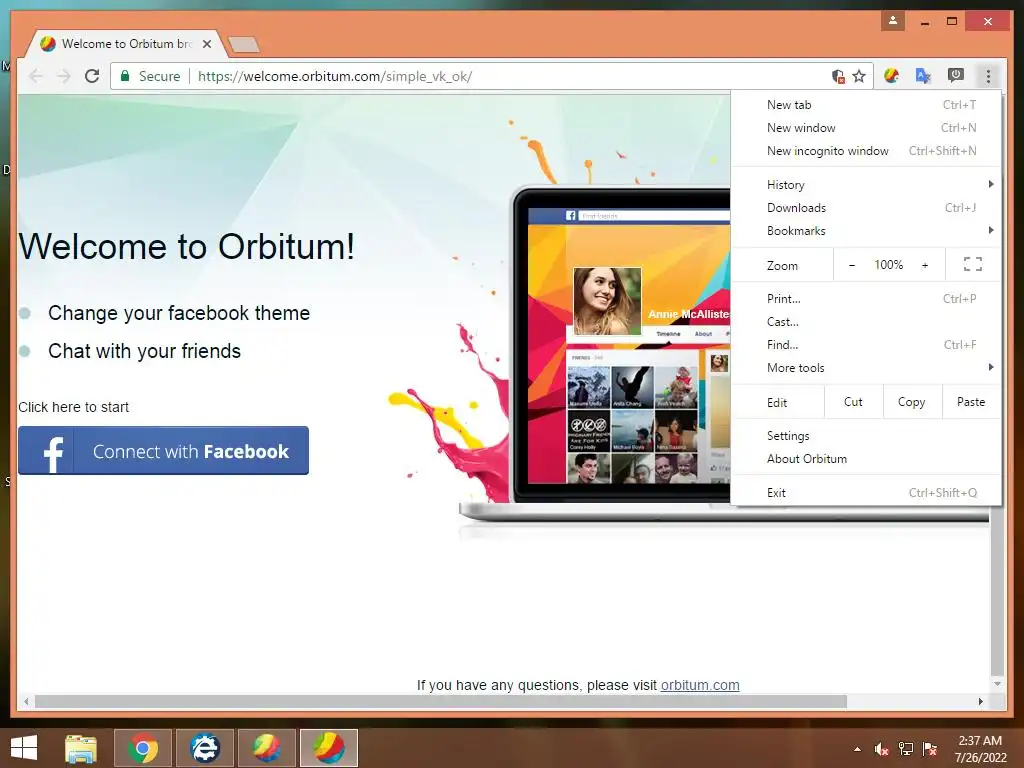Open the chat notification extension icon

click(955, 76)
